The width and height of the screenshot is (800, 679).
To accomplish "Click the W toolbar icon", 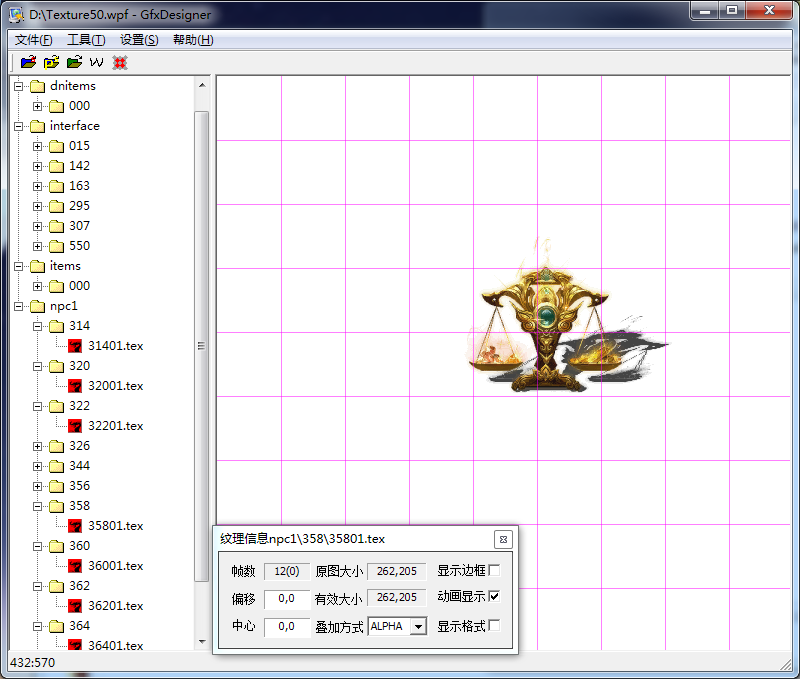I will click(x=96, y=62).
